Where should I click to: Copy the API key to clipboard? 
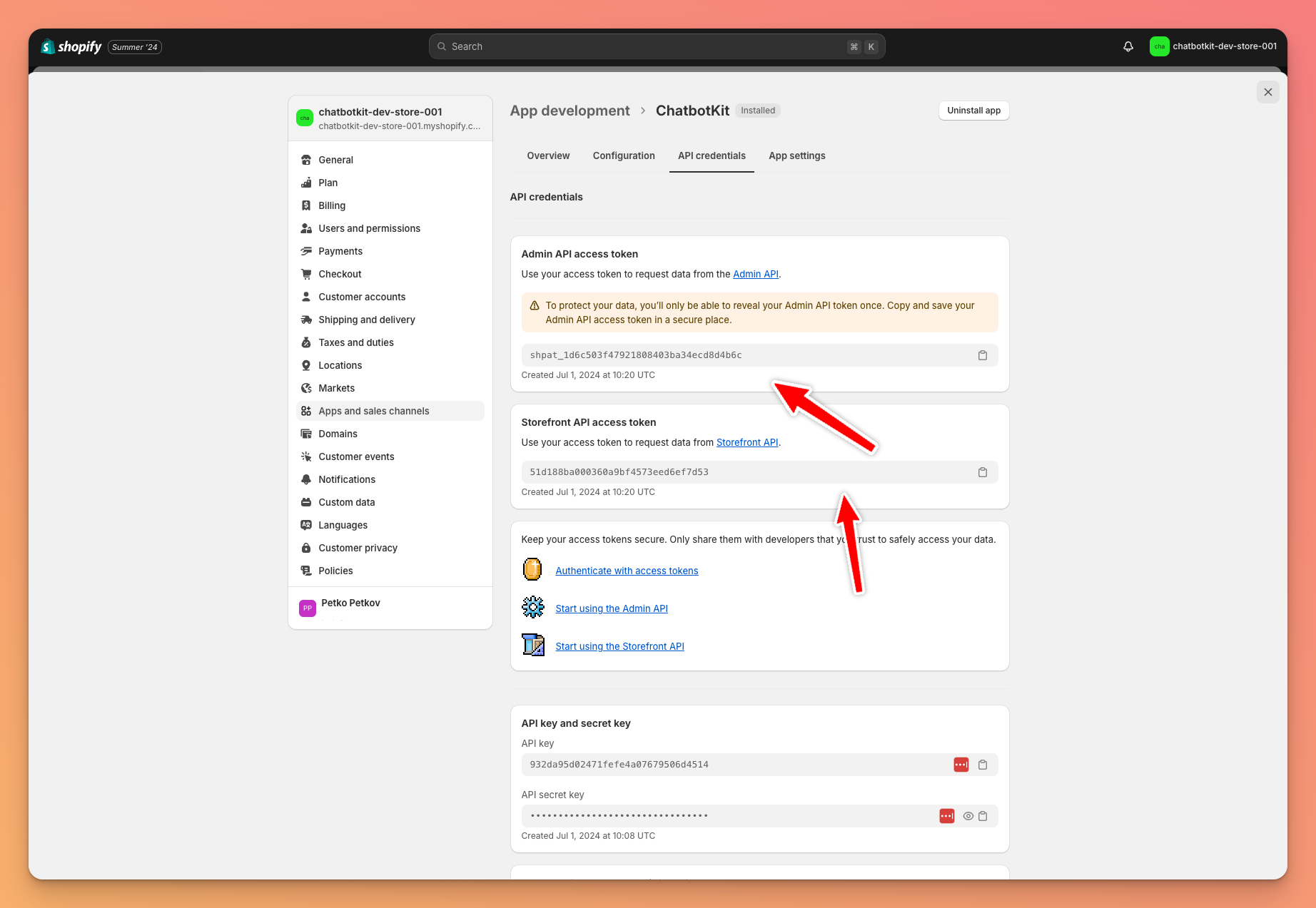click(983, 765)
